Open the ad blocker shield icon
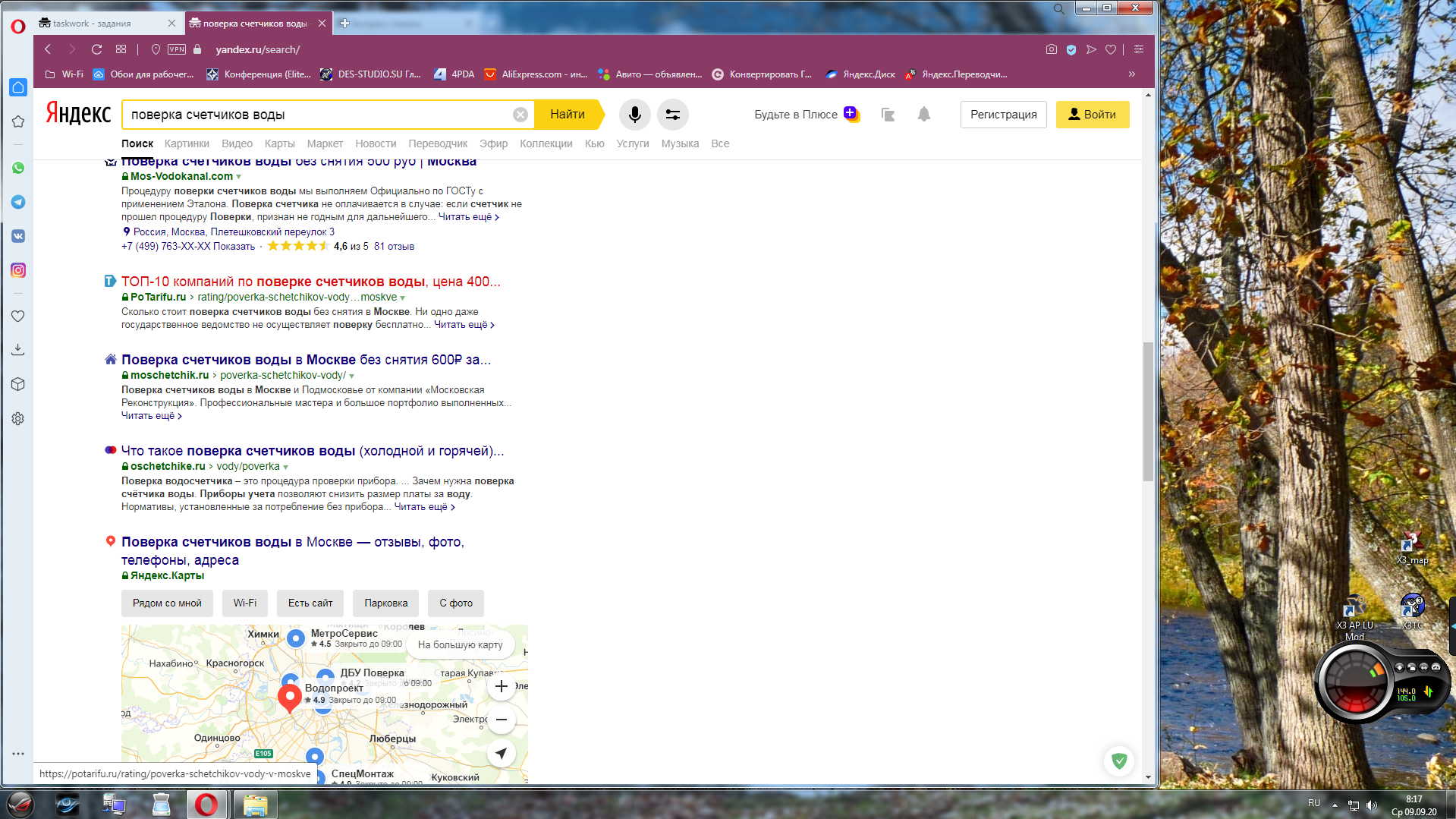 tap(1071, 49)
